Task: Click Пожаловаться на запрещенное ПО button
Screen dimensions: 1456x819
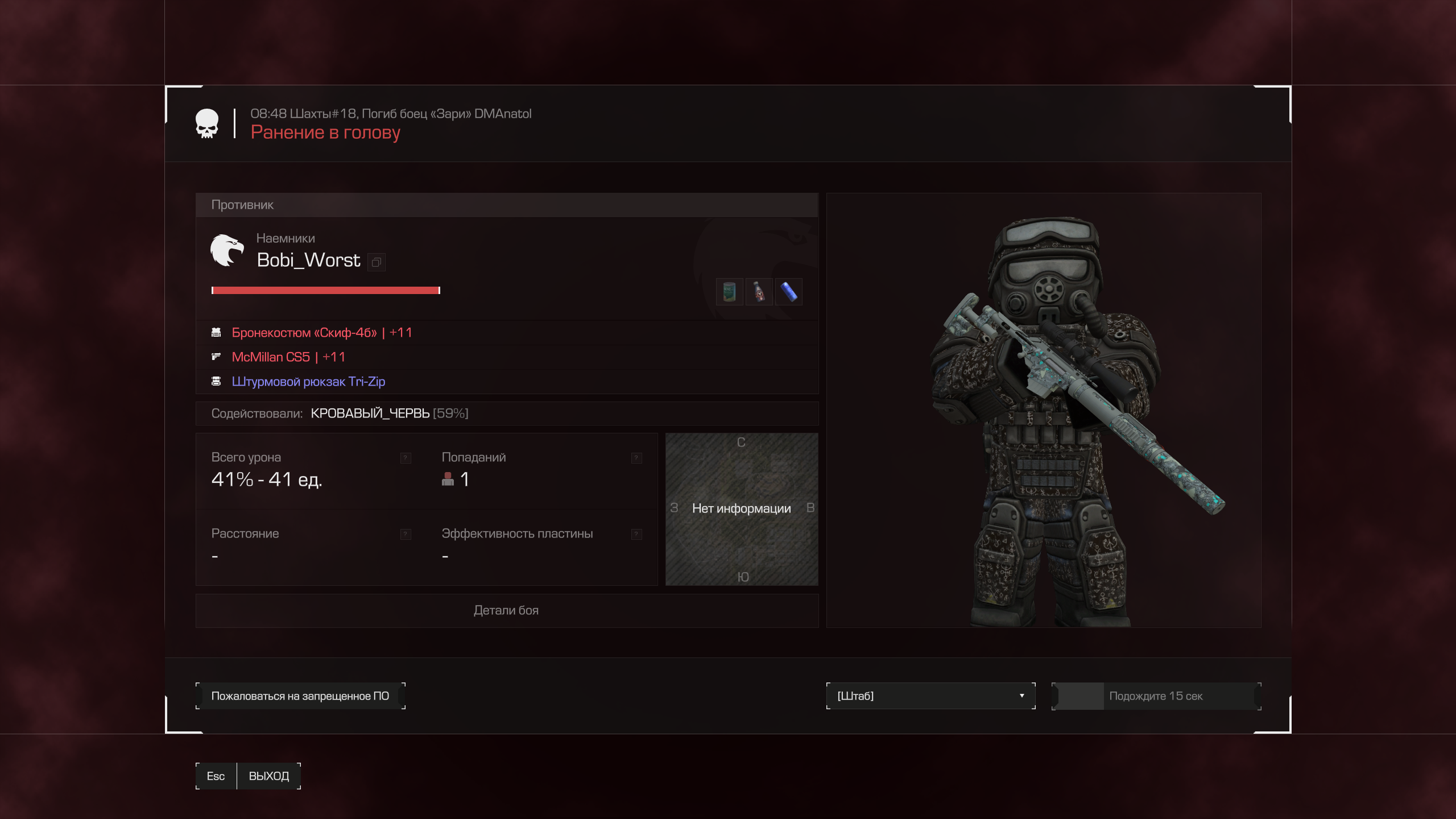Action: 300,696
